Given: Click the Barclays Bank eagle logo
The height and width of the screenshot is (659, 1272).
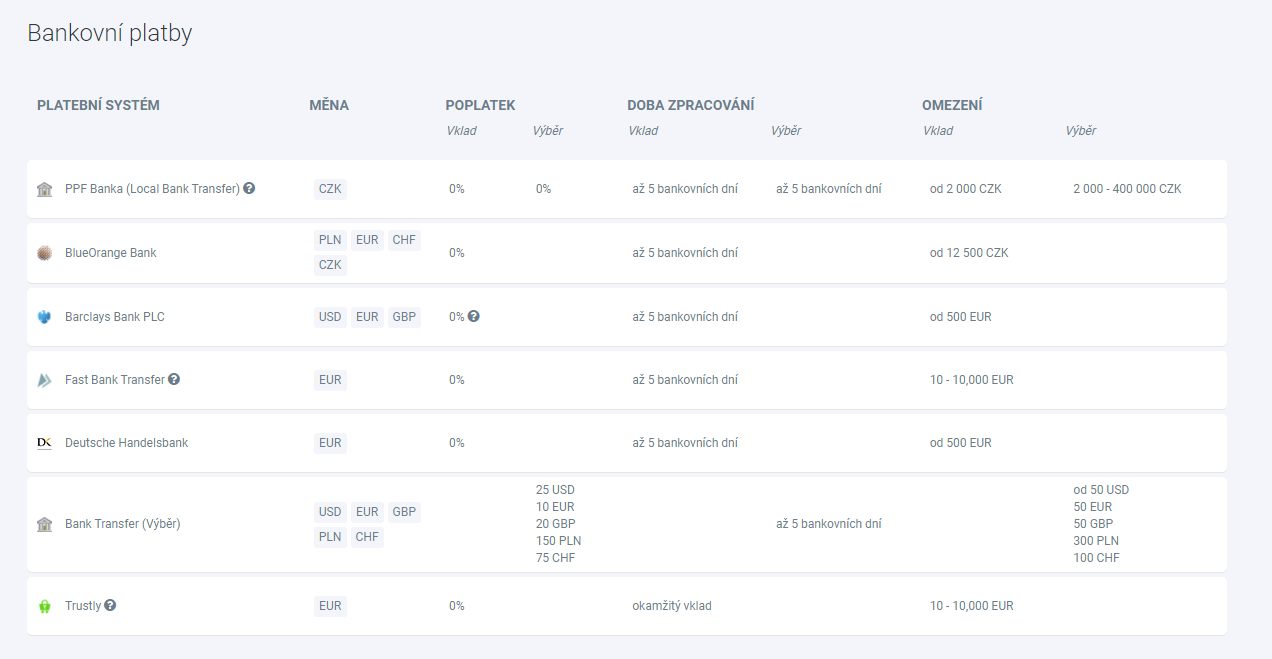Looking at the screenshot, I should [x=44, y=317].
